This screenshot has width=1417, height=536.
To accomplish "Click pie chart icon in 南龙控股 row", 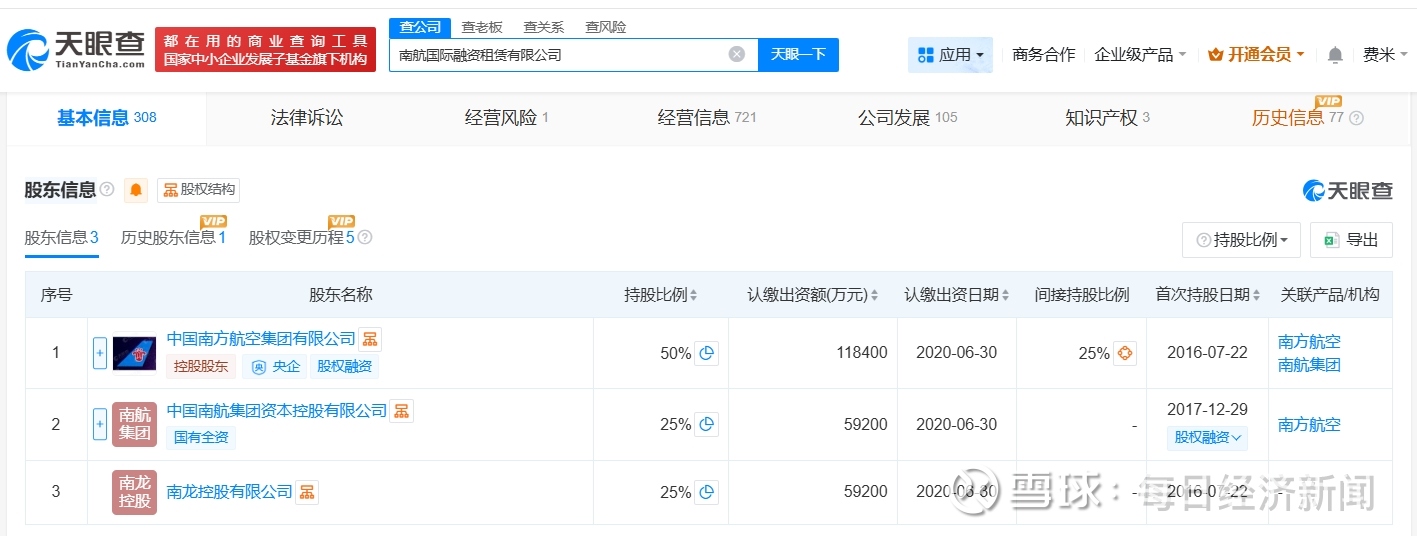I will [x=707, y=492].
